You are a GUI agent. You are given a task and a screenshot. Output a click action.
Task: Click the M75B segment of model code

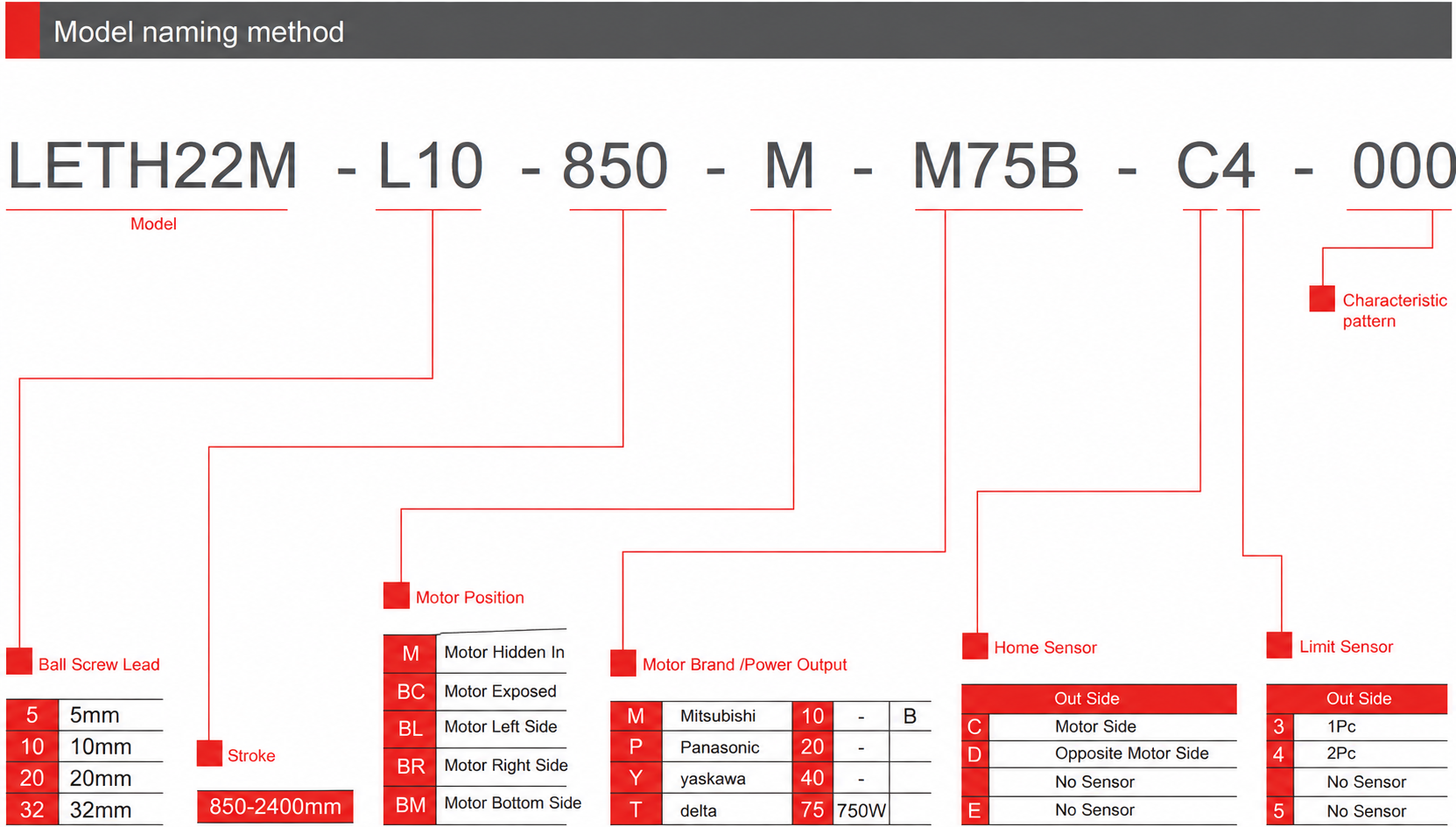click(x=995, y=165)
